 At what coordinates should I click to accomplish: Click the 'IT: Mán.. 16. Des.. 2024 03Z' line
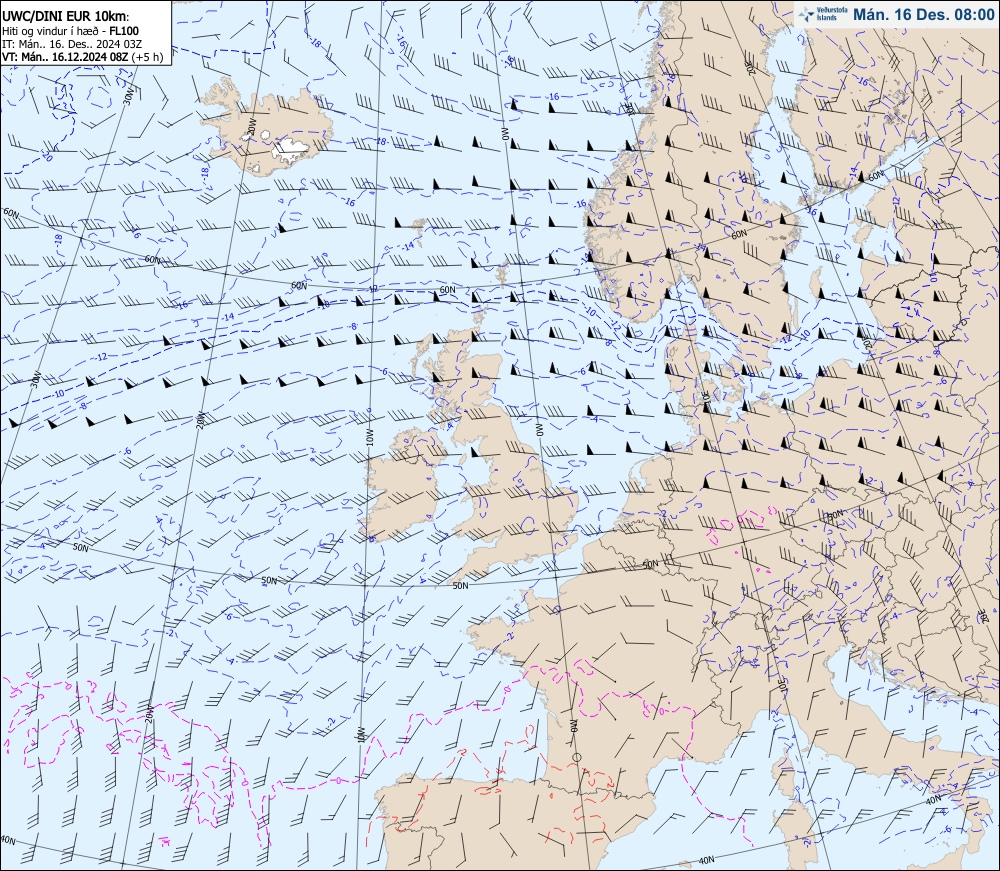72,44
